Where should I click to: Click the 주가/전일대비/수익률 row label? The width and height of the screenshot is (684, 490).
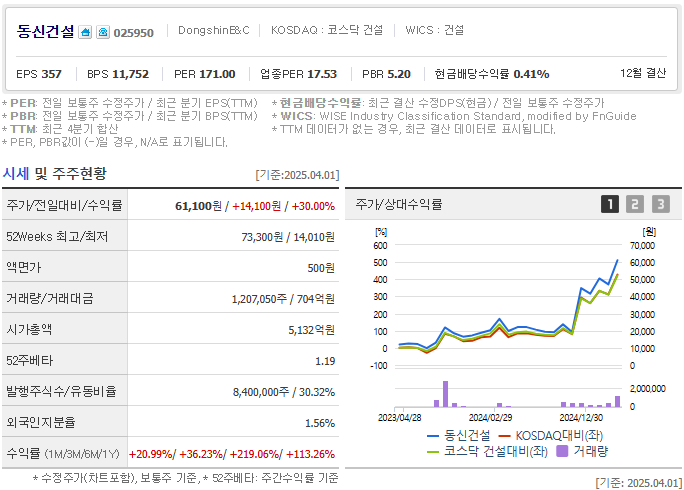tap(64, 205)
